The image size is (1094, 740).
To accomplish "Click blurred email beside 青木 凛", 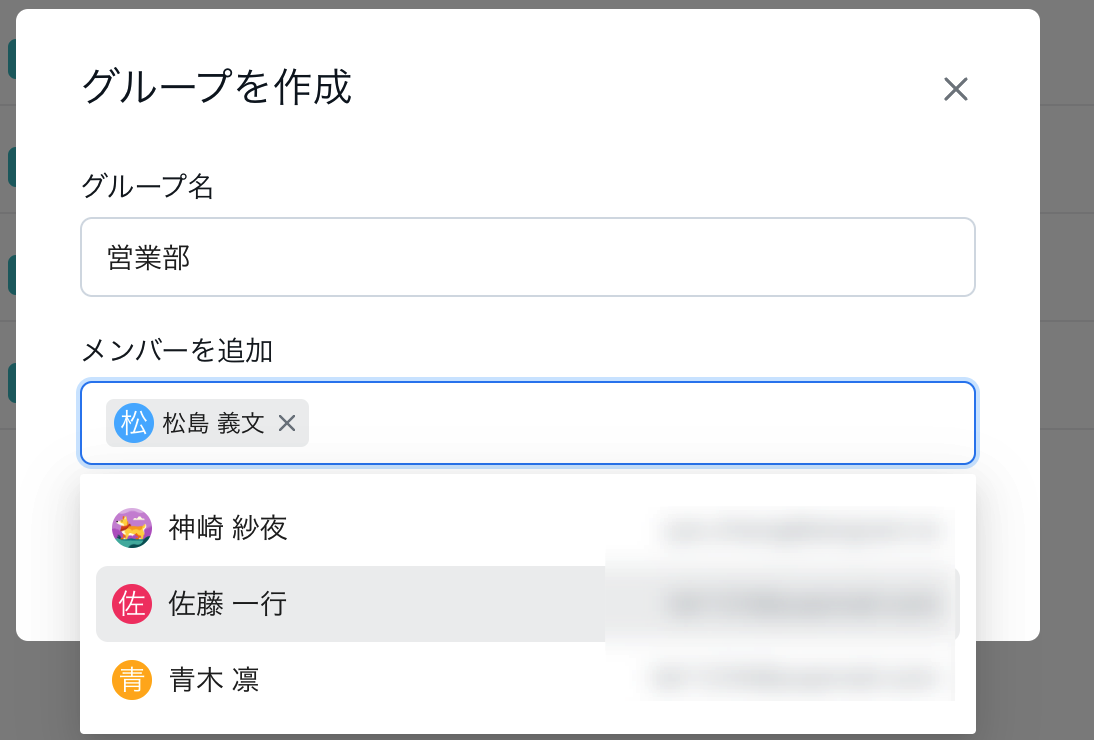I will pyautogui.click(x=797, y=677).
